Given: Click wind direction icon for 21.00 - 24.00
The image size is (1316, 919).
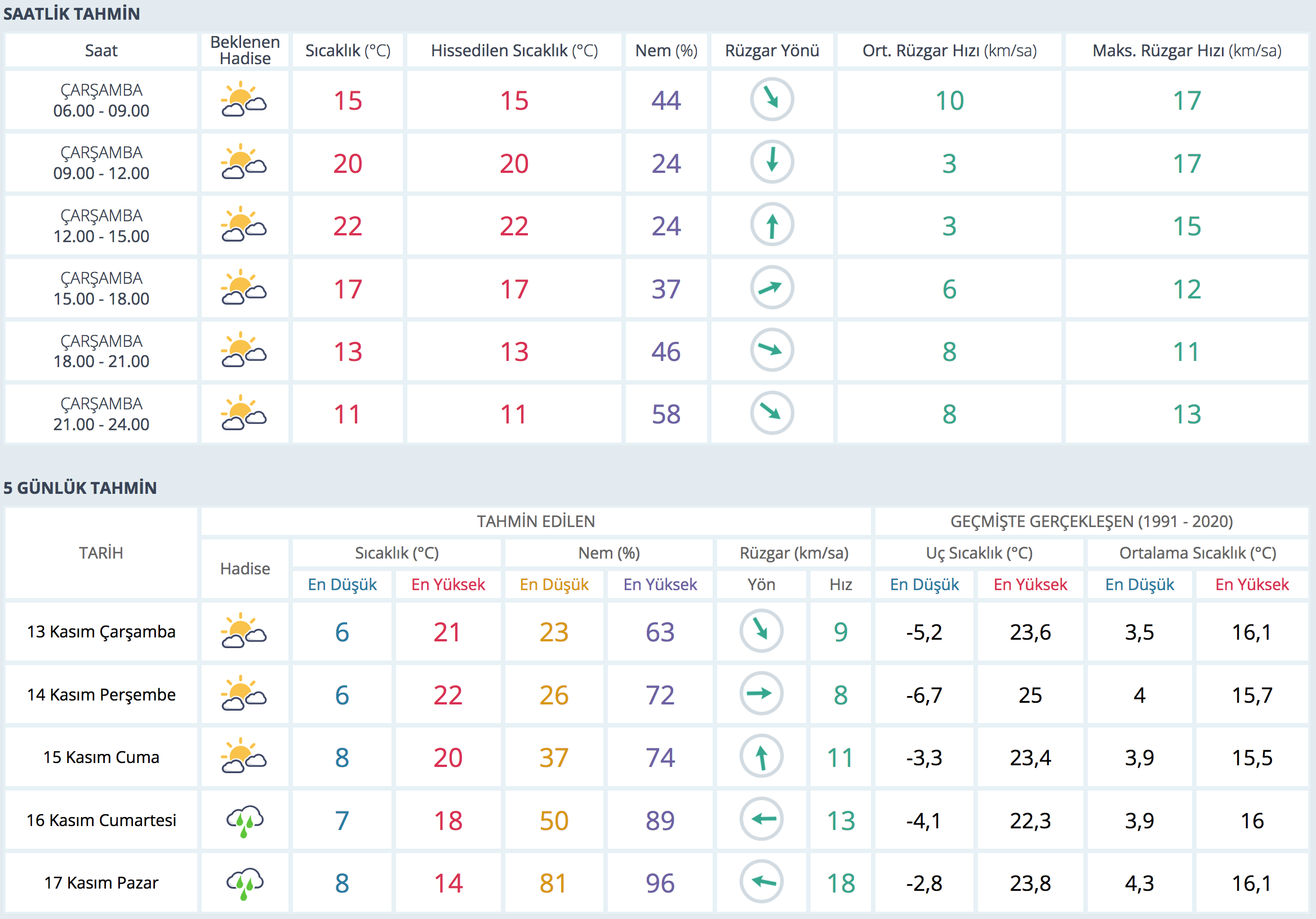Looking at the screenshot, I should pos(771,413).
